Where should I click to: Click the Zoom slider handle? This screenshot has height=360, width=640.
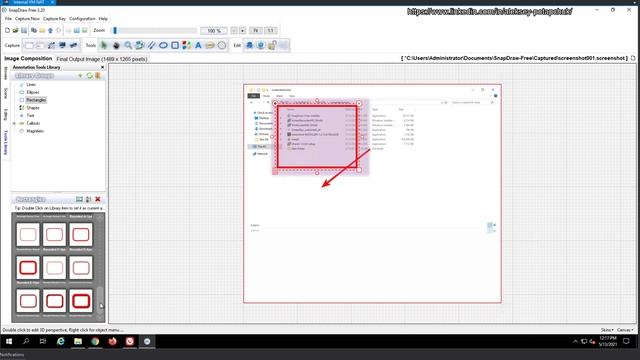coord(115,30)
